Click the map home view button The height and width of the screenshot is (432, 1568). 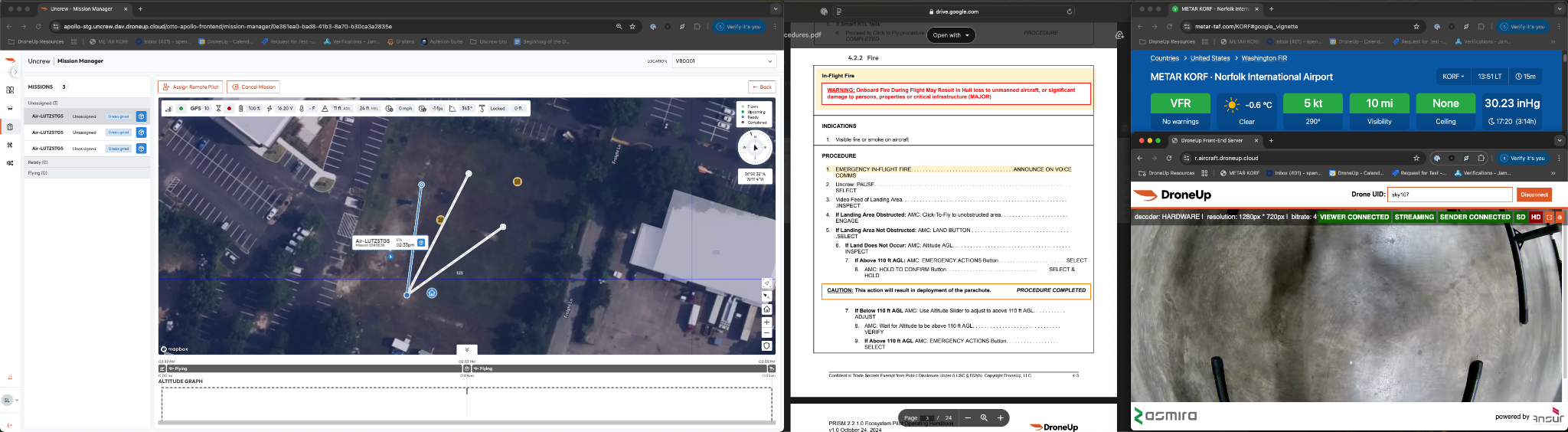(x=766, y=309)
